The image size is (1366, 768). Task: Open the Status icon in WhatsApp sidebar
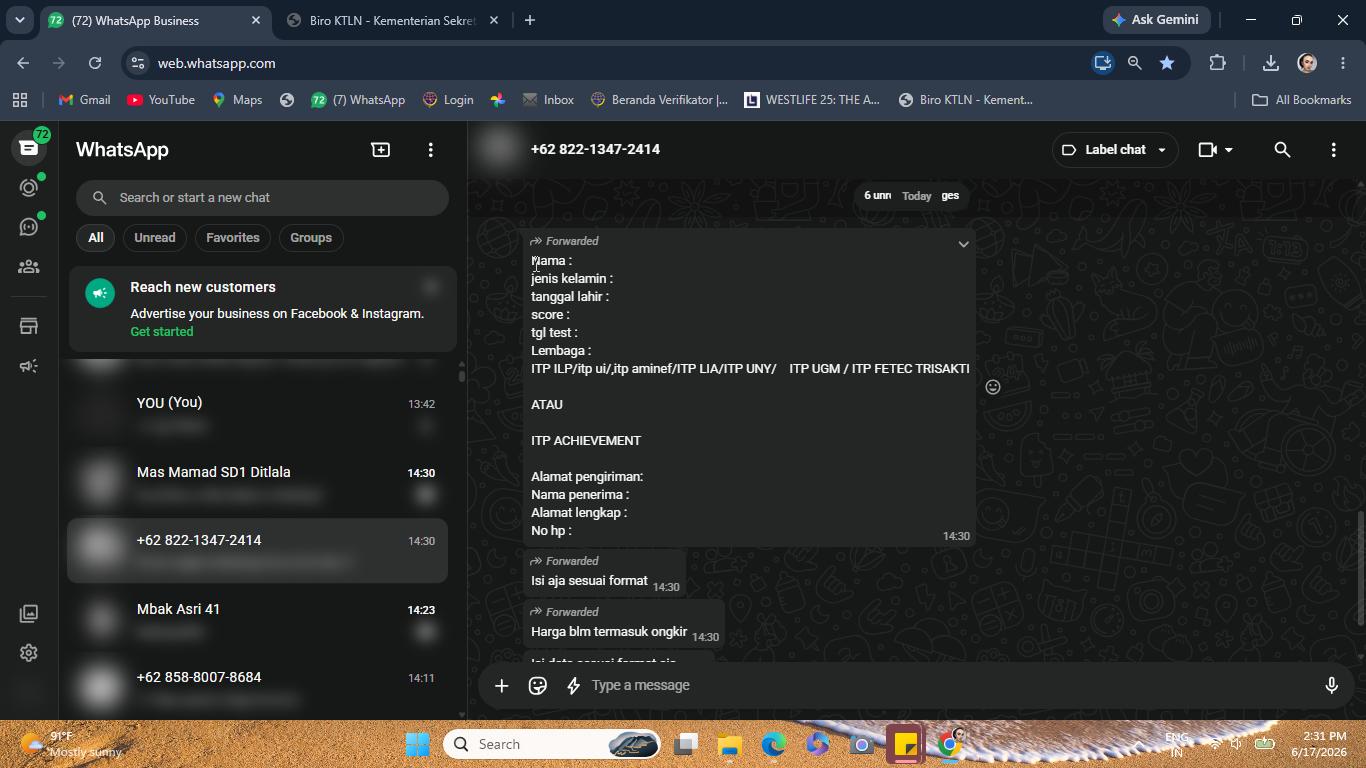[x=29, y=188]
